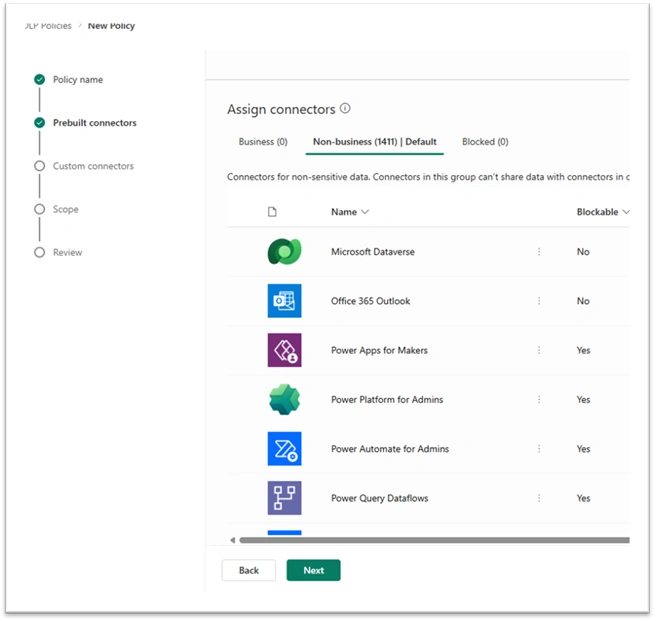
Task: Click the Power Automate for Admins icon
Action: pos(284,449)
